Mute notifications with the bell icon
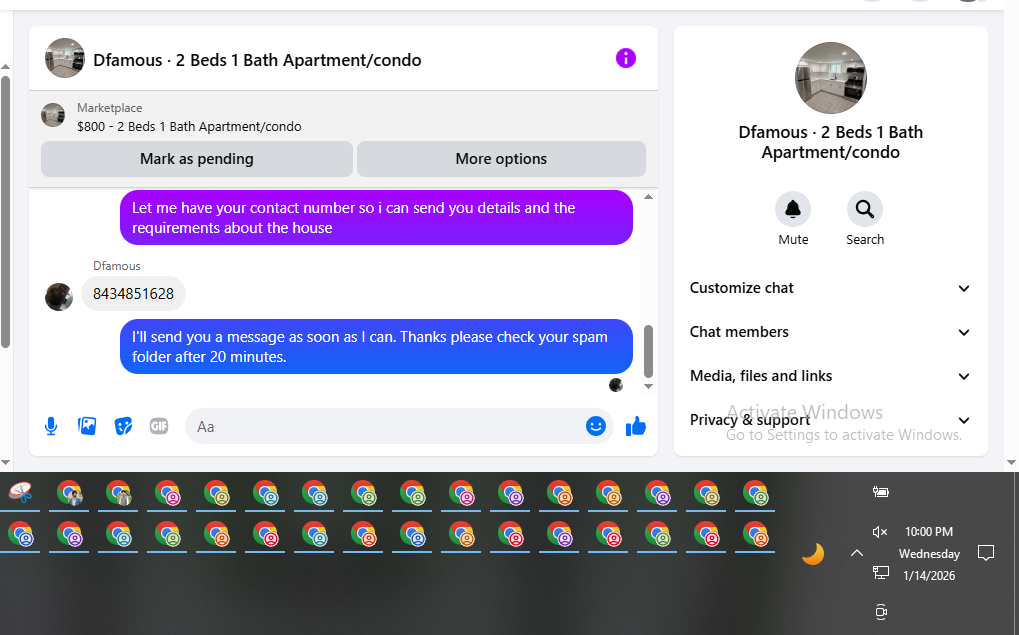The image size is (1019, 635). tap(793, 209)
